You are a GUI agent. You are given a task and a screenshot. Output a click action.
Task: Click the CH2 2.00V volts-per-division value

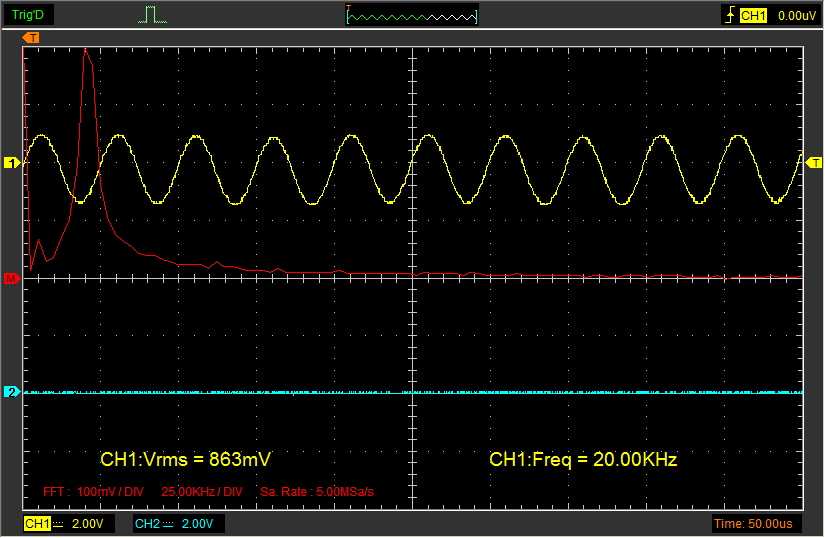point(197,524)
